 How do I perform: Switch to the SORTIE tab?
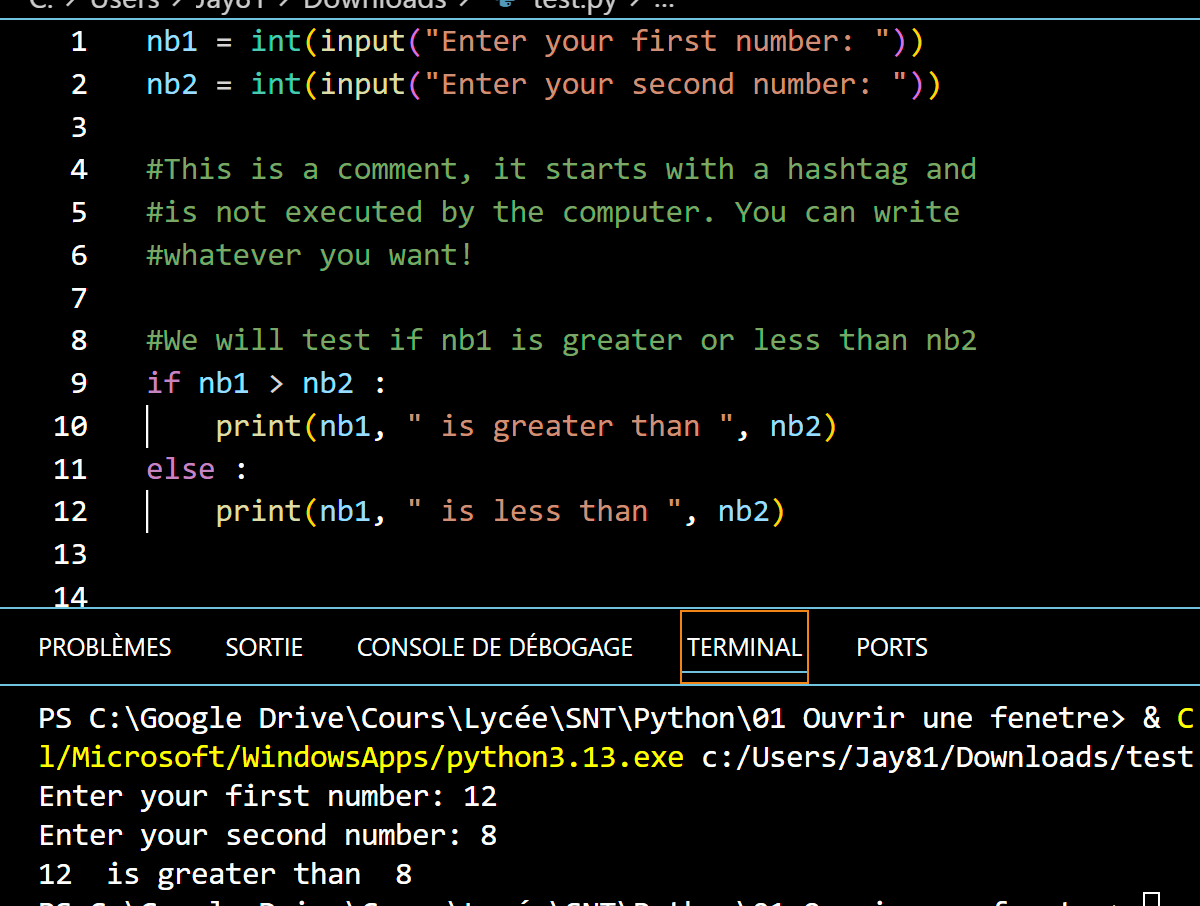[264, 648]
